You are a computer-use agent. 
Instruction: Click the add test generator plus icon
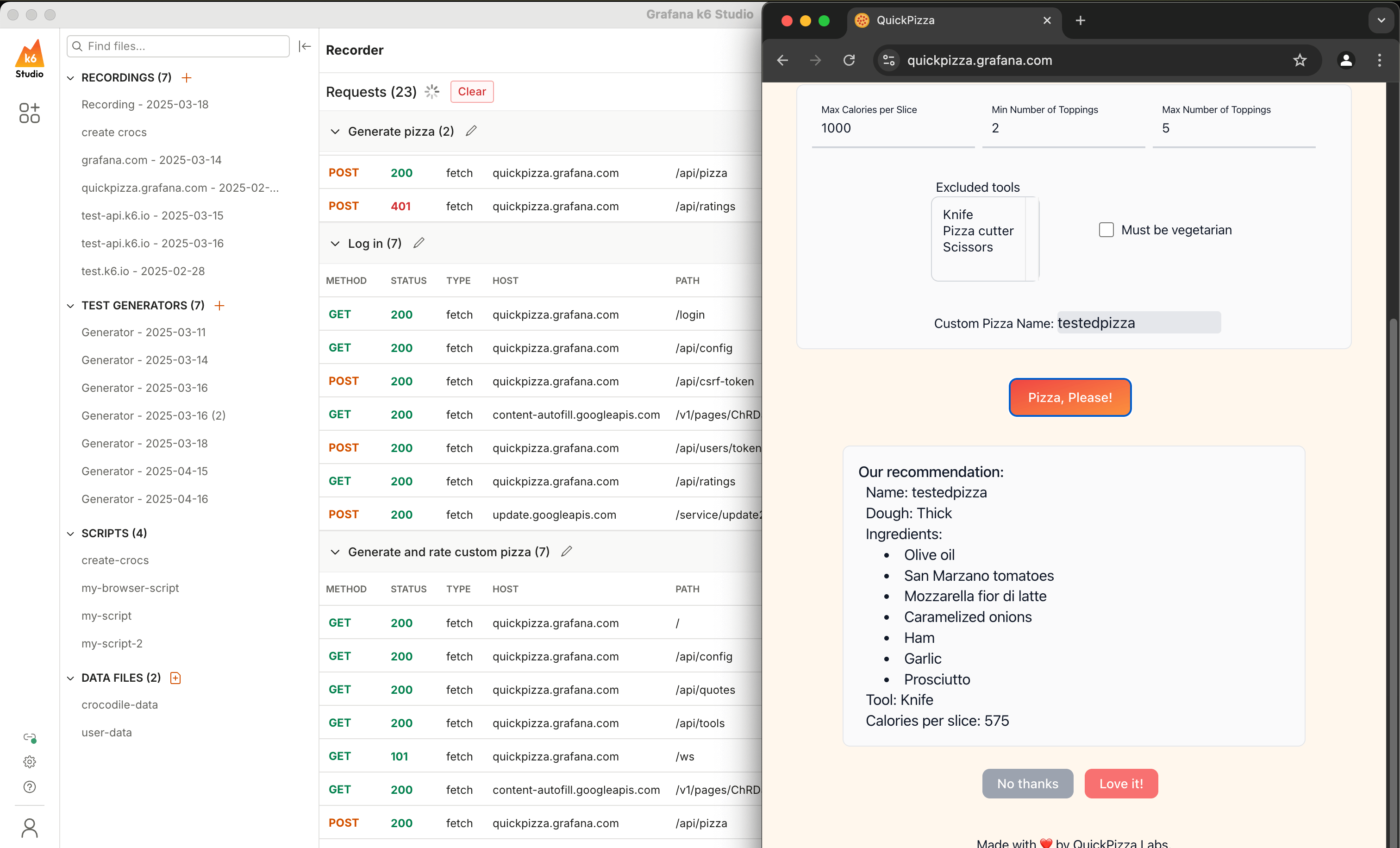219,306
